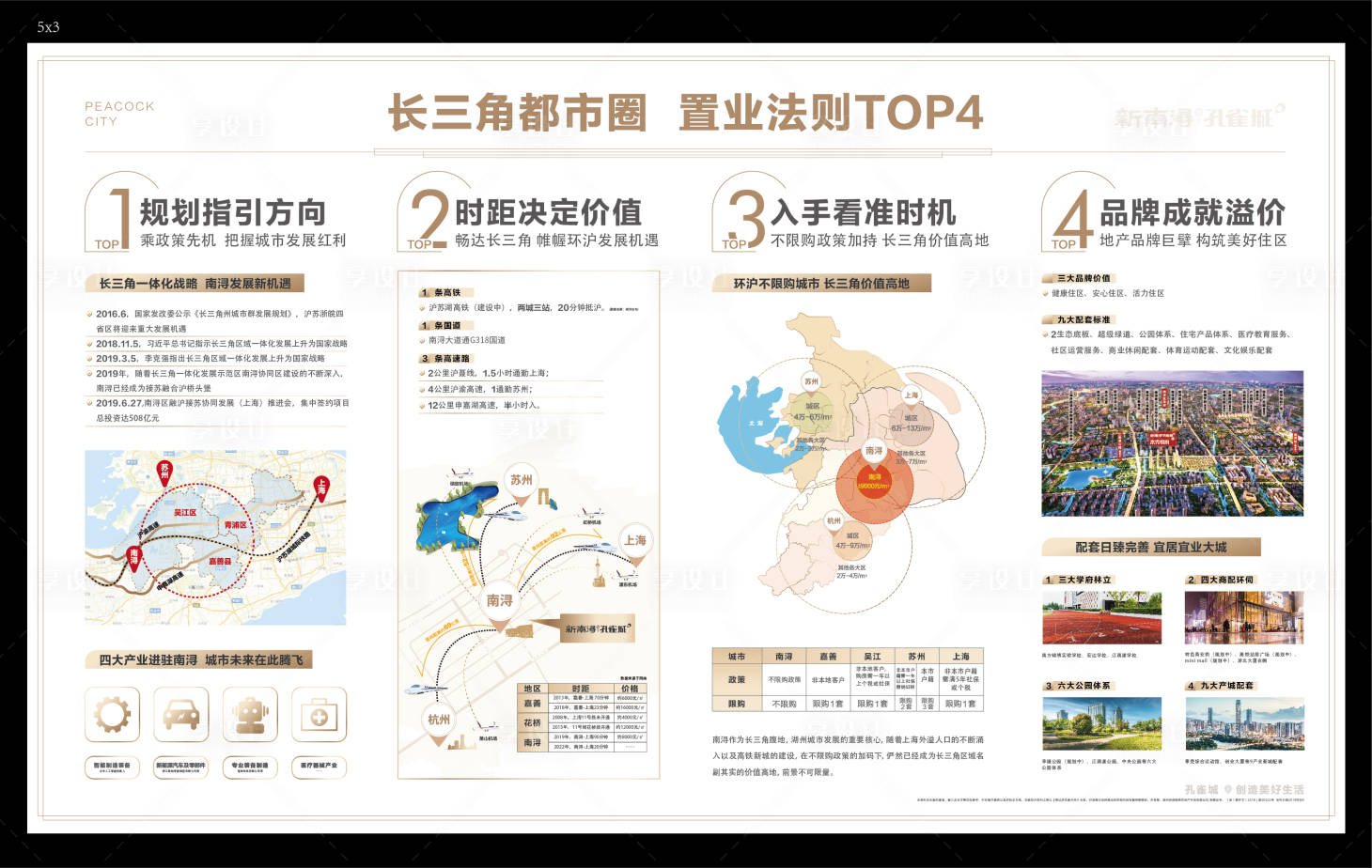Click the heading 规划指引方向

pos(232,212)
